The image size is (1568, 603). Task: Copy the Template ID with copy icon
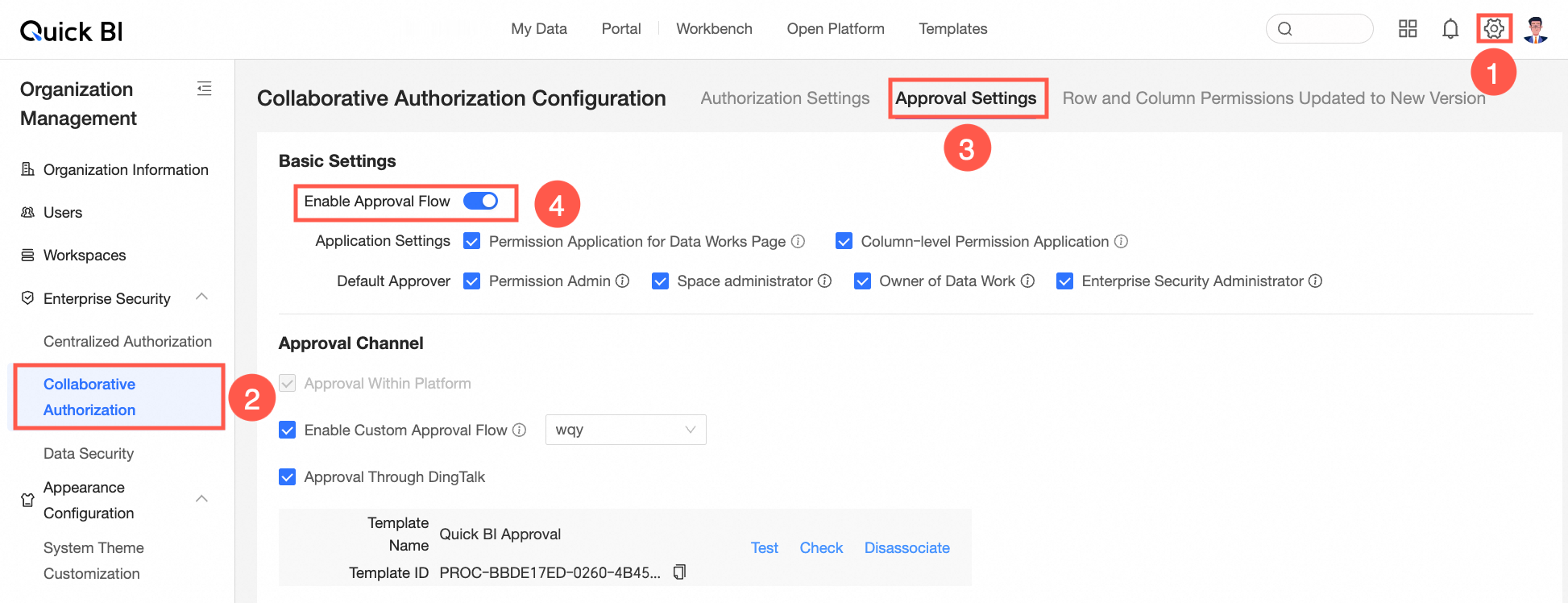pyautogui.click(x=679, y=572)
